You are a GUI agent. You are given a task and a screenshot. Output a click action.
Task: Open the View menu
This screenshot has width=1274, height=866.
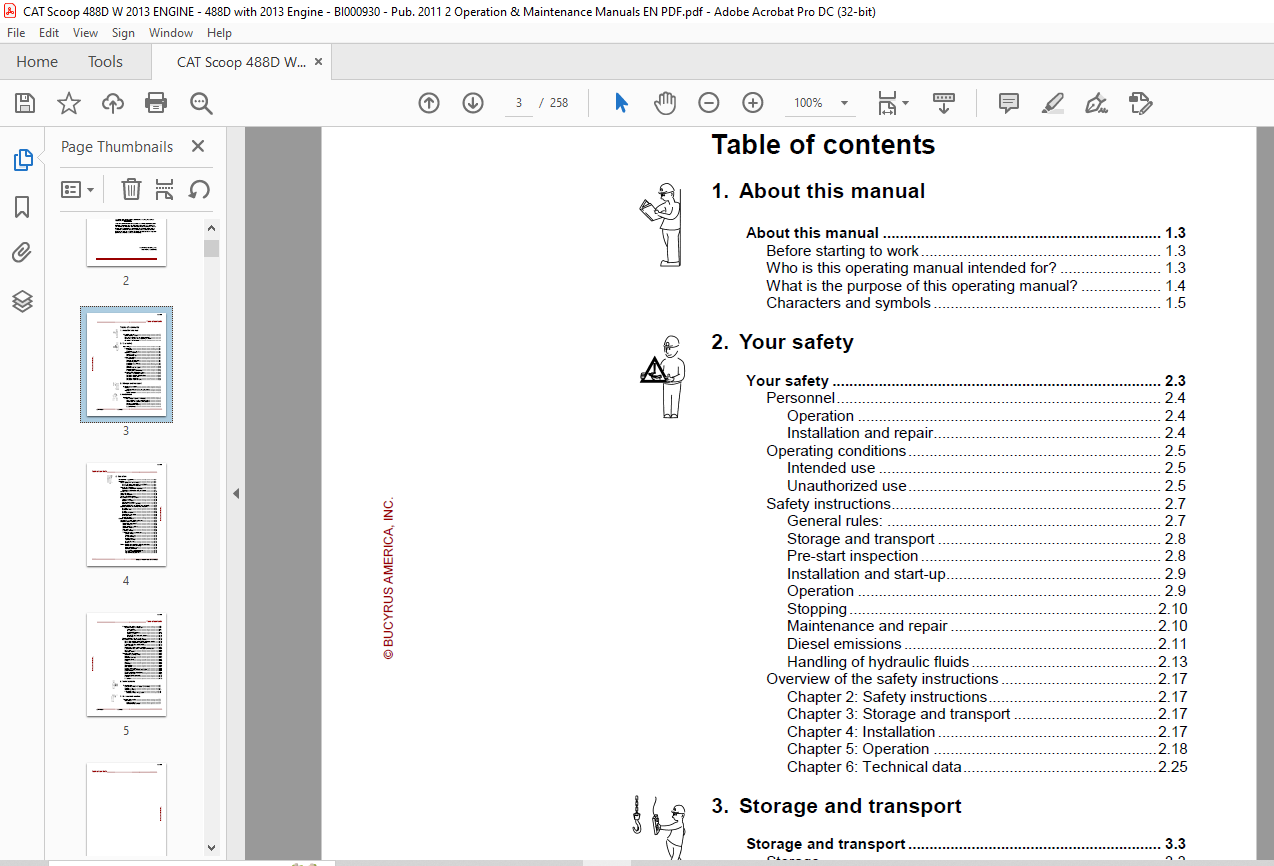click(86, 32)
